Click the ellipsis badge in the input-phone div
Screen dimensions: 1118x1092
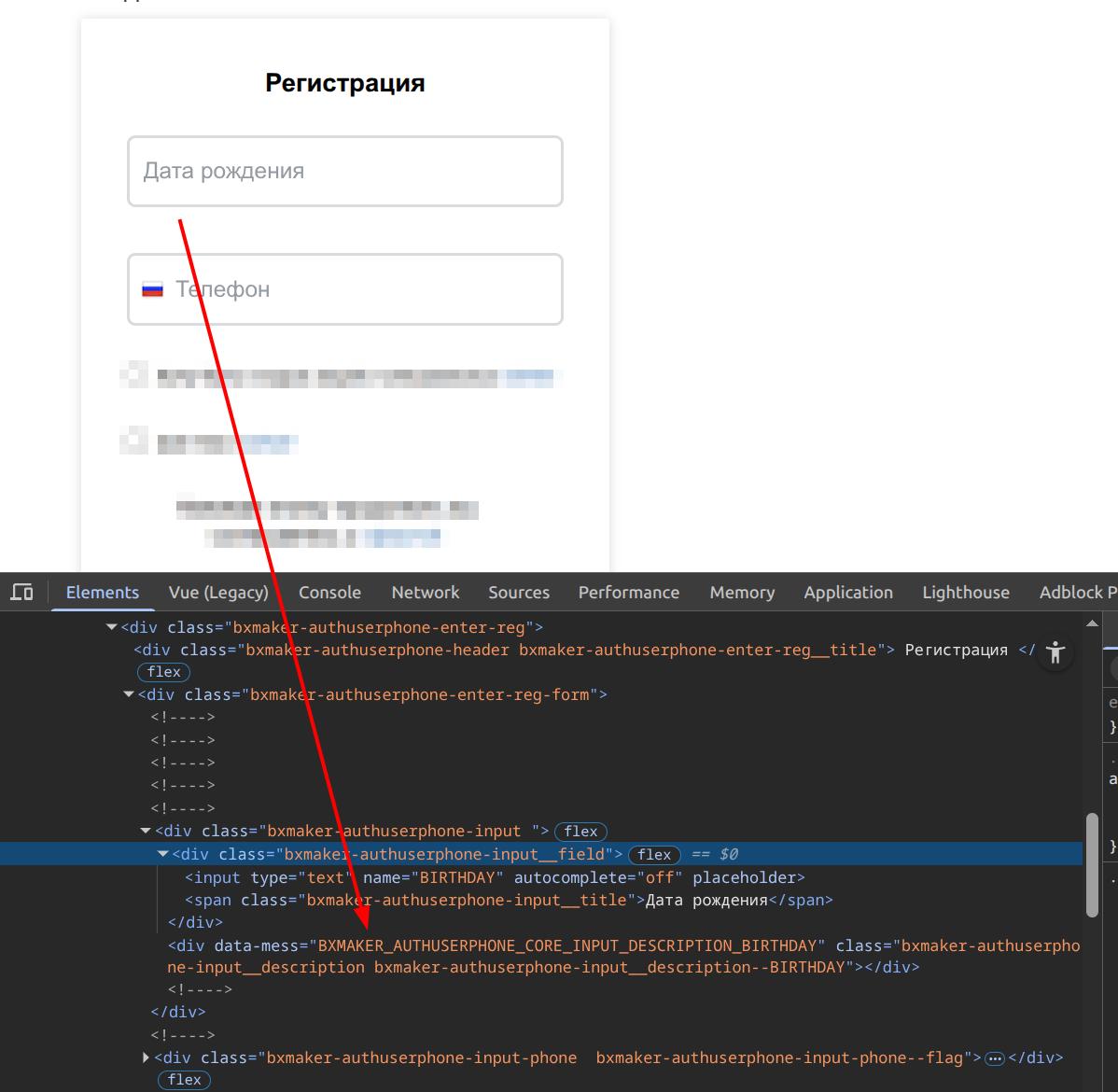click(x=995, y=1058)
